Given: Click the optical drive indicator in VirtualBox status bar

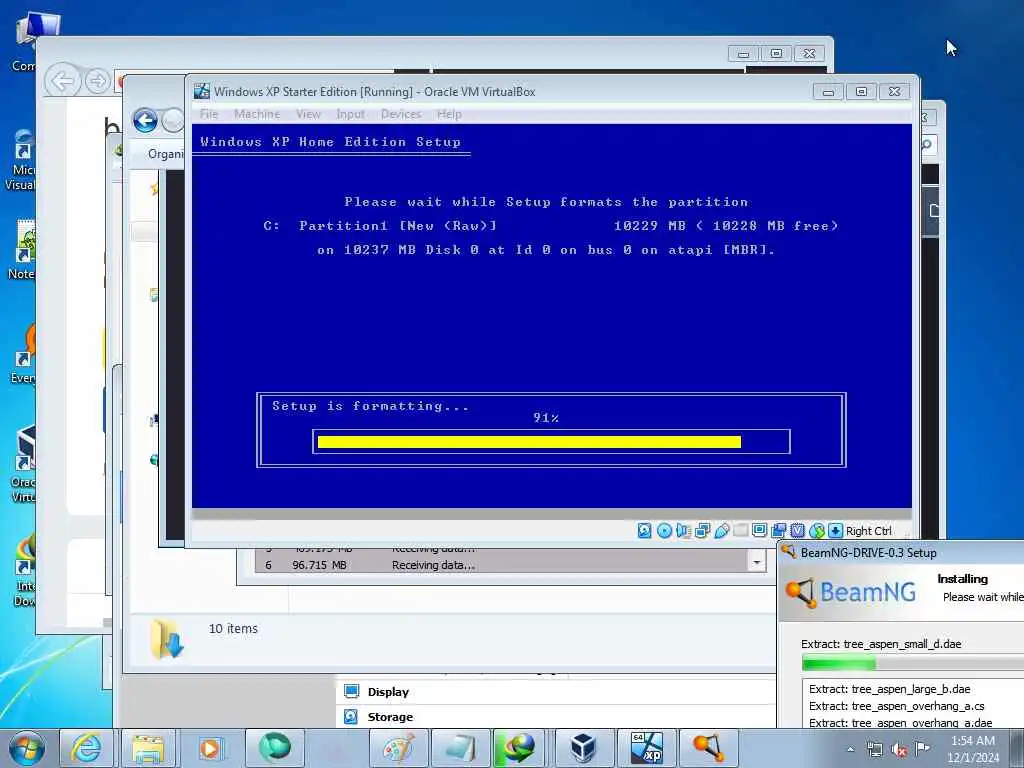Looking at the screenshot, I should 664,531.
